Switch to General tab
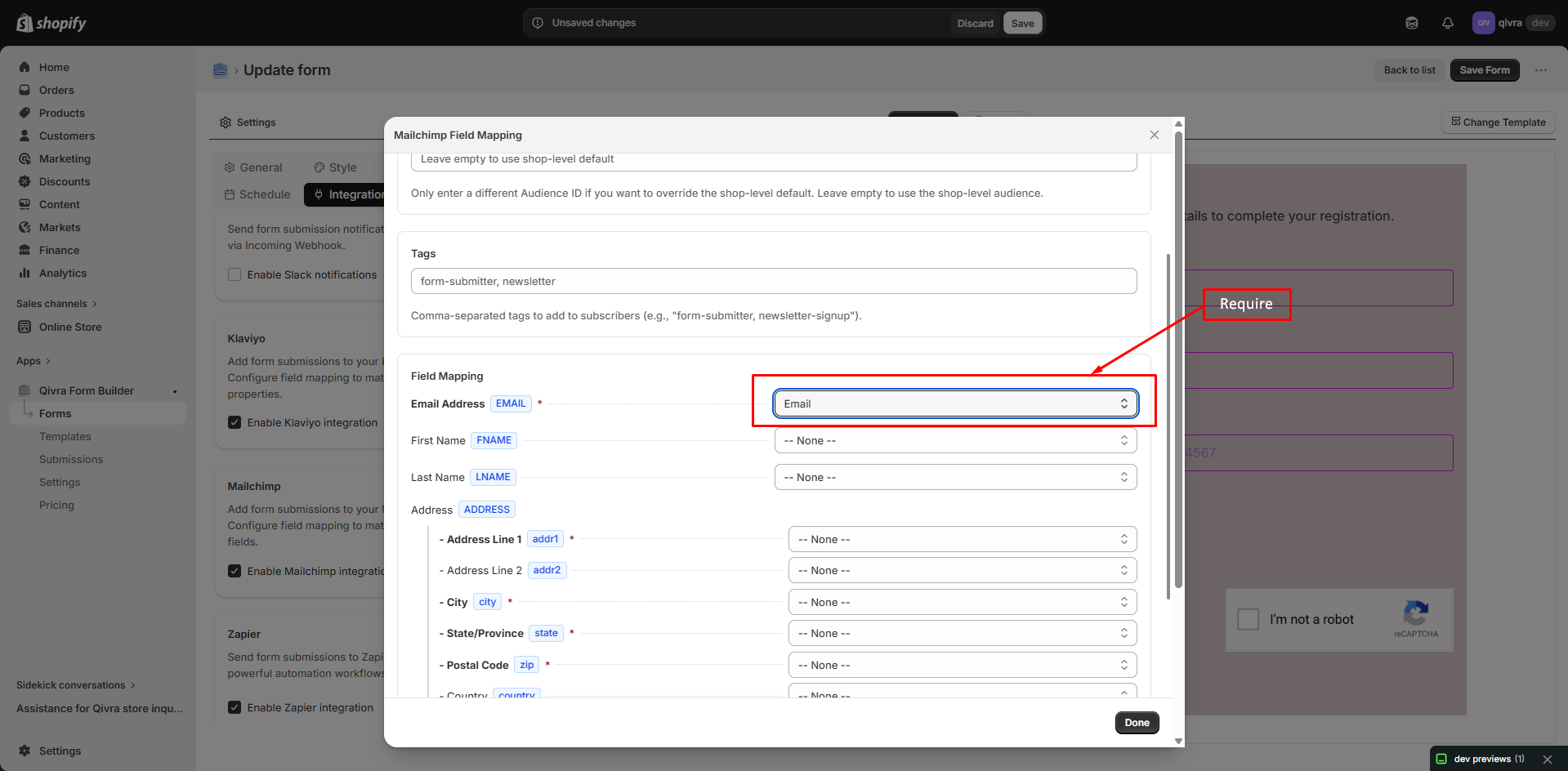 point(253,167)
